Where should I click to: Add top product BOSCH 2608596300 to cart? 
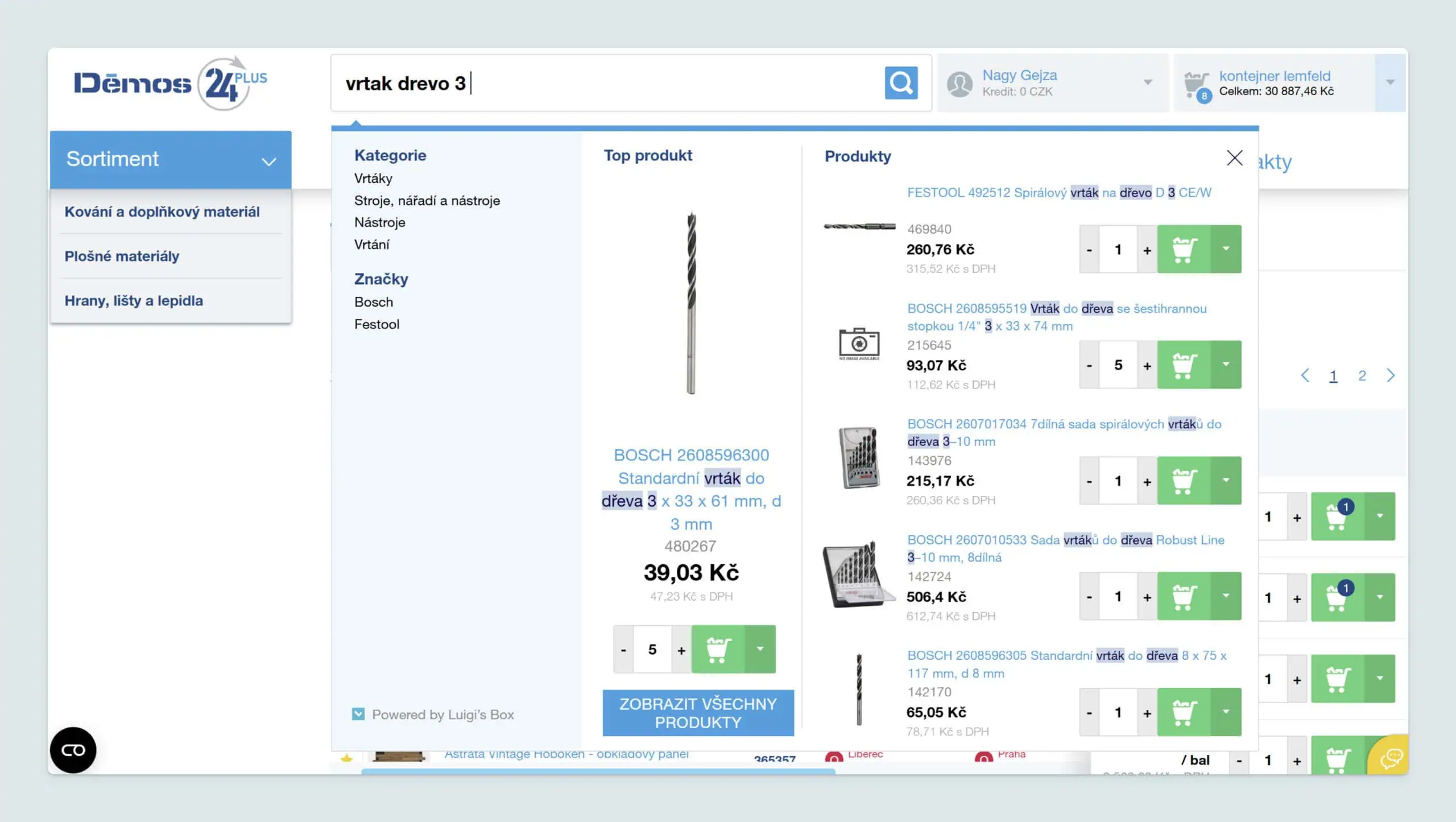[718, 649]
